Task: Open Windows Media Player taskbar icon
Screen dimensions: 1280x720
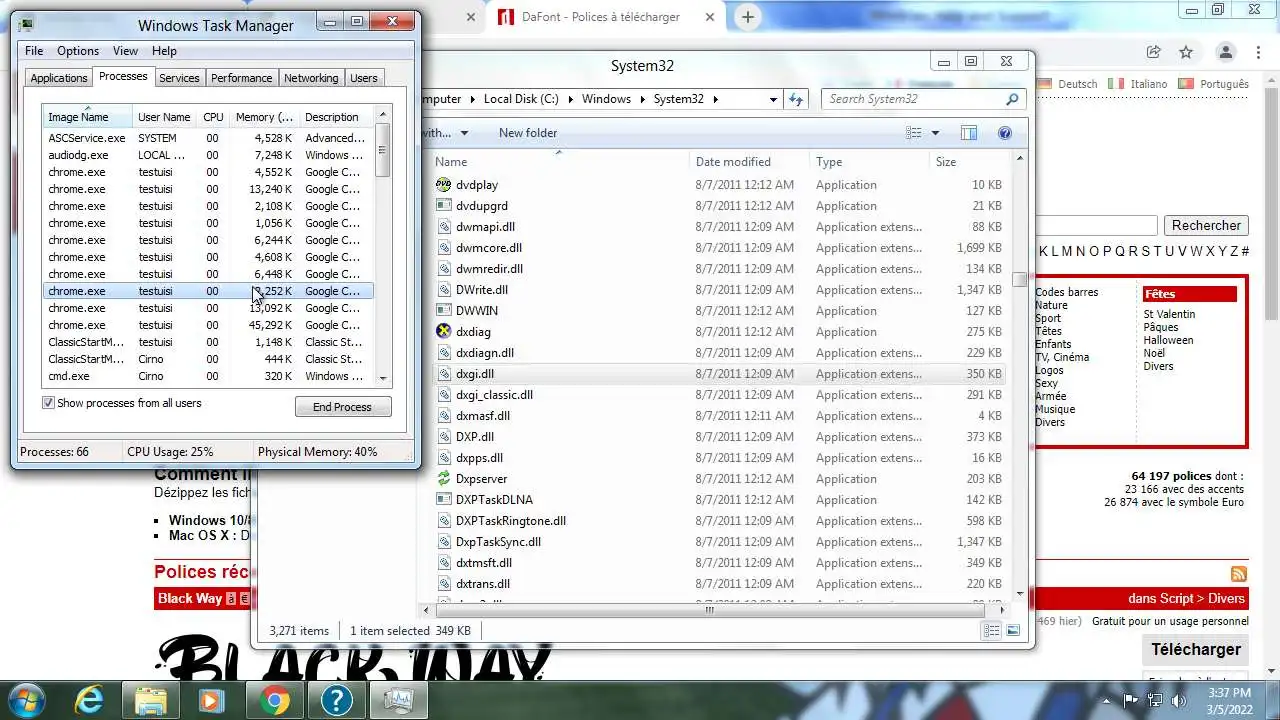Action: click(212, 700)
